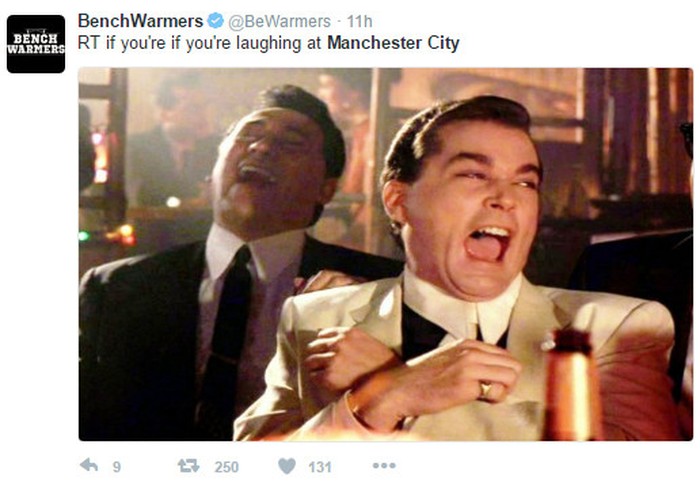
Task: View the 250 retweets count
Action: (x=226, y=467)
